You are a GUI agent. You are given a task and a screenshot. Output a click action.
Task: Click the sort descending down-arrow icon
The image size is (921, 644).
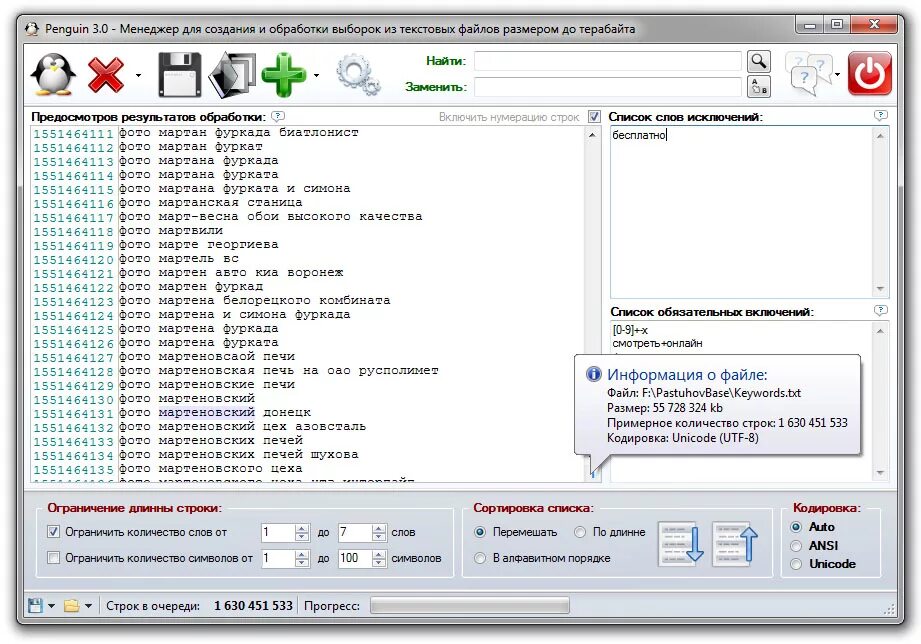(x=680, y=544)
